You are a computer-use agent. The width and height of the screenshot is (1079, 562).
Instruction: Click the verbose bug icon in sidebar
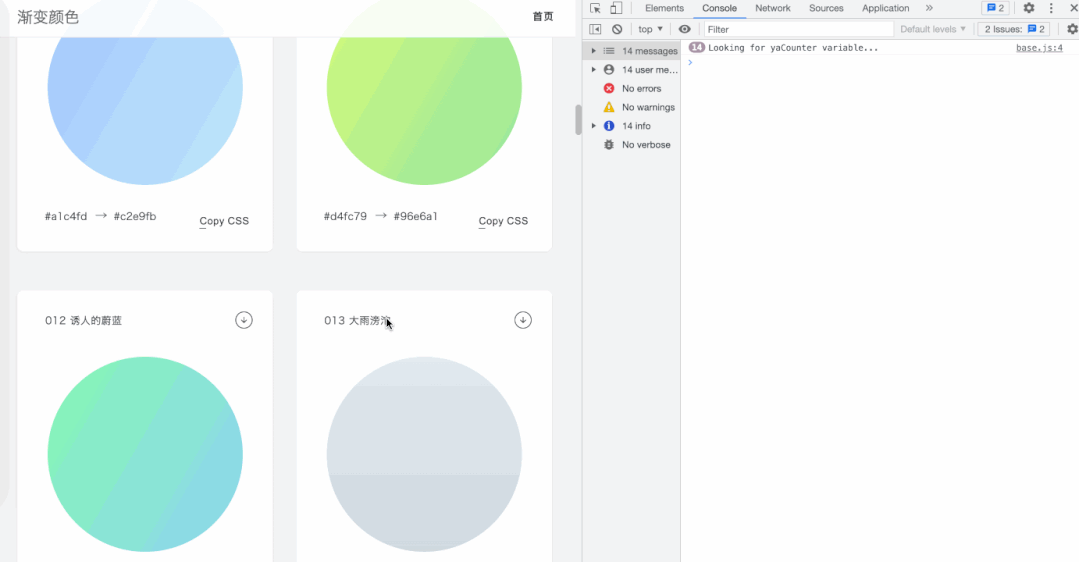click(x=609, y=144)
